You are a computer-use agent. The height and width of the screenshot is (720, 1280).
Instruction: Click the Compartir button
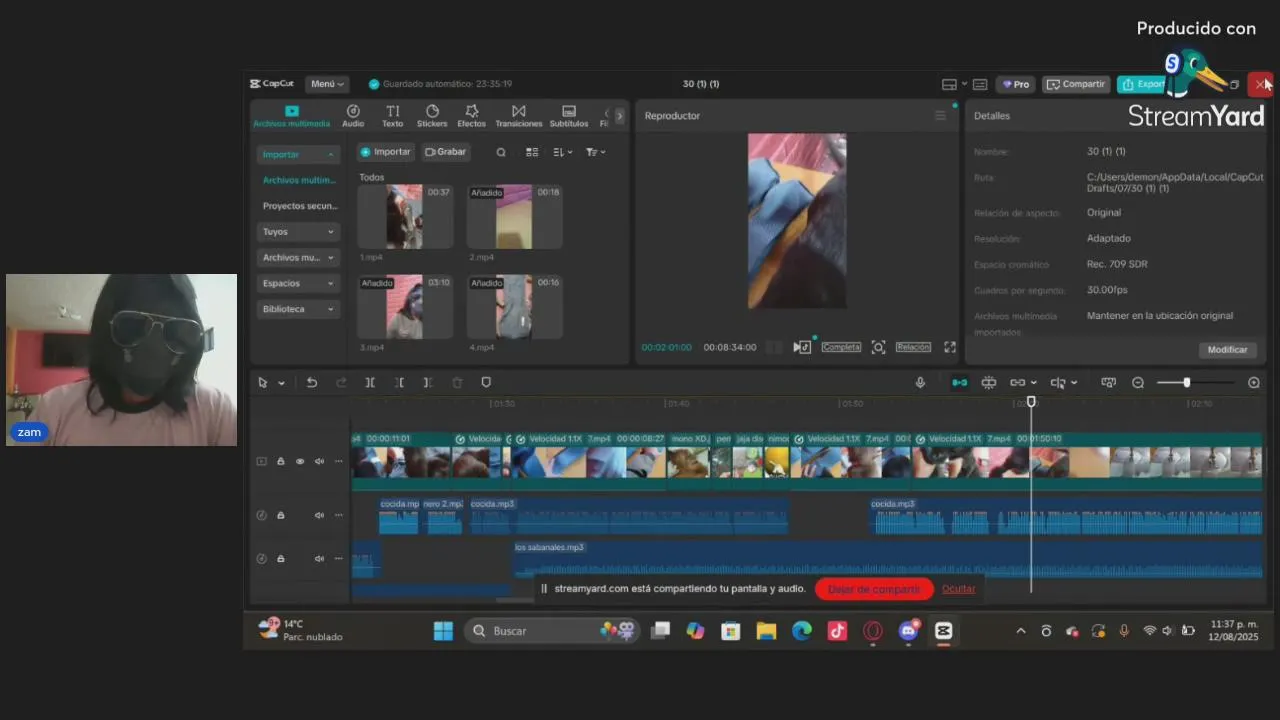click(x=1076, y=84)
